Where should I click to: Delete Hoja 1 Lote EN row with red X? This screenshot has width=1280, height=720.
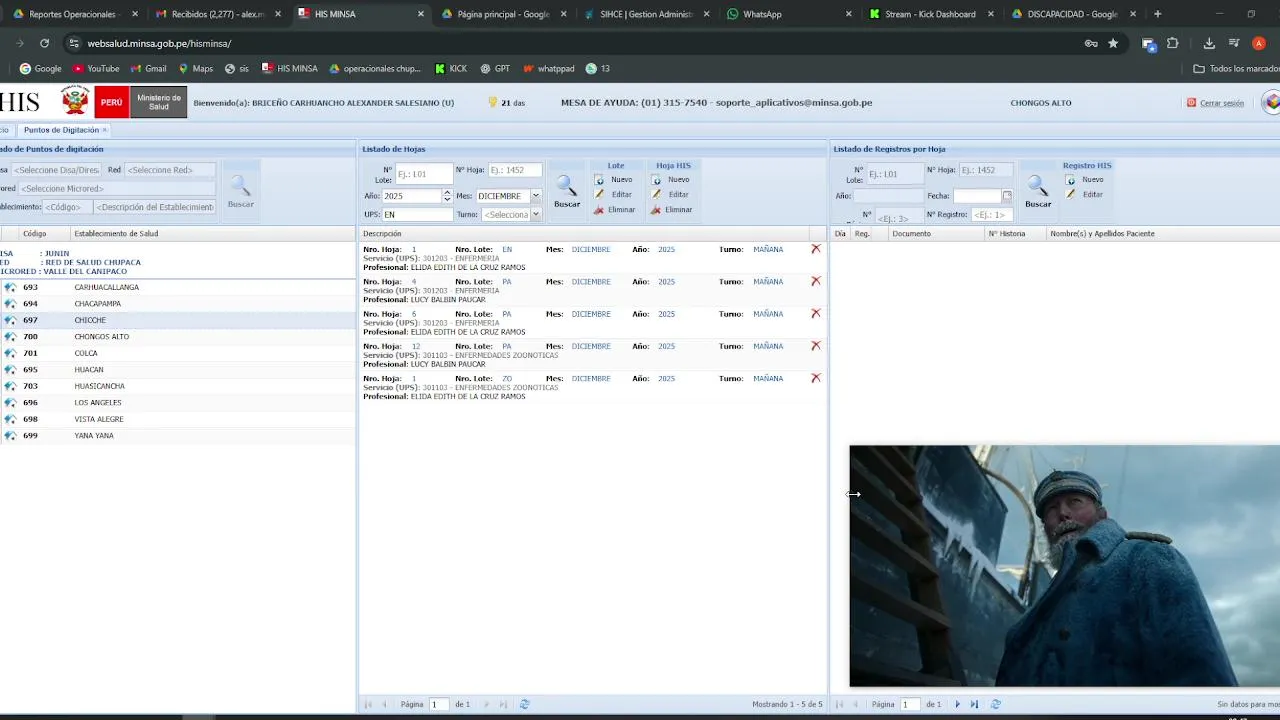(816, 249)
